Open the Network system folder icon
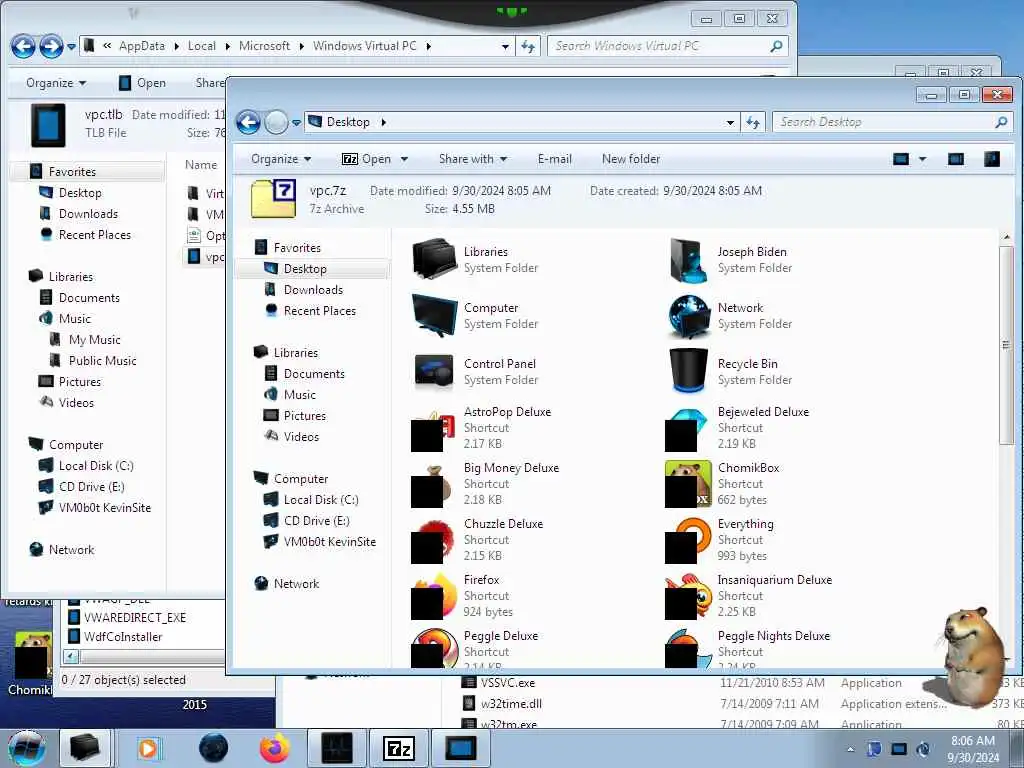The image size is (1024, 768). (688, 315)
